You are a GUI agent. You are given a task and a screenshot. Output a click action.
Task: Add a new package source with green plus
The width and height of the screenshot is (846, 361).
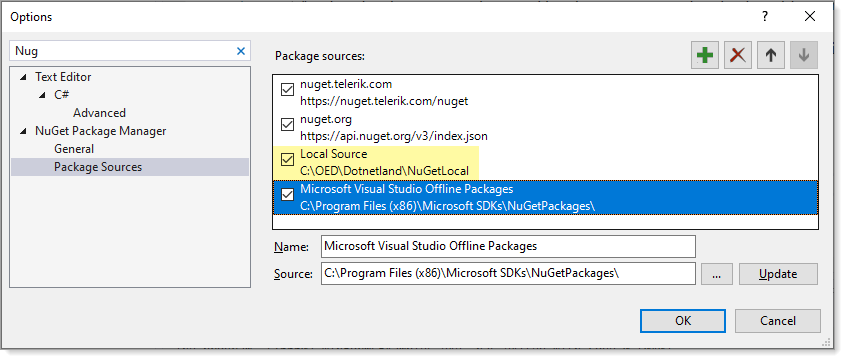705,55
